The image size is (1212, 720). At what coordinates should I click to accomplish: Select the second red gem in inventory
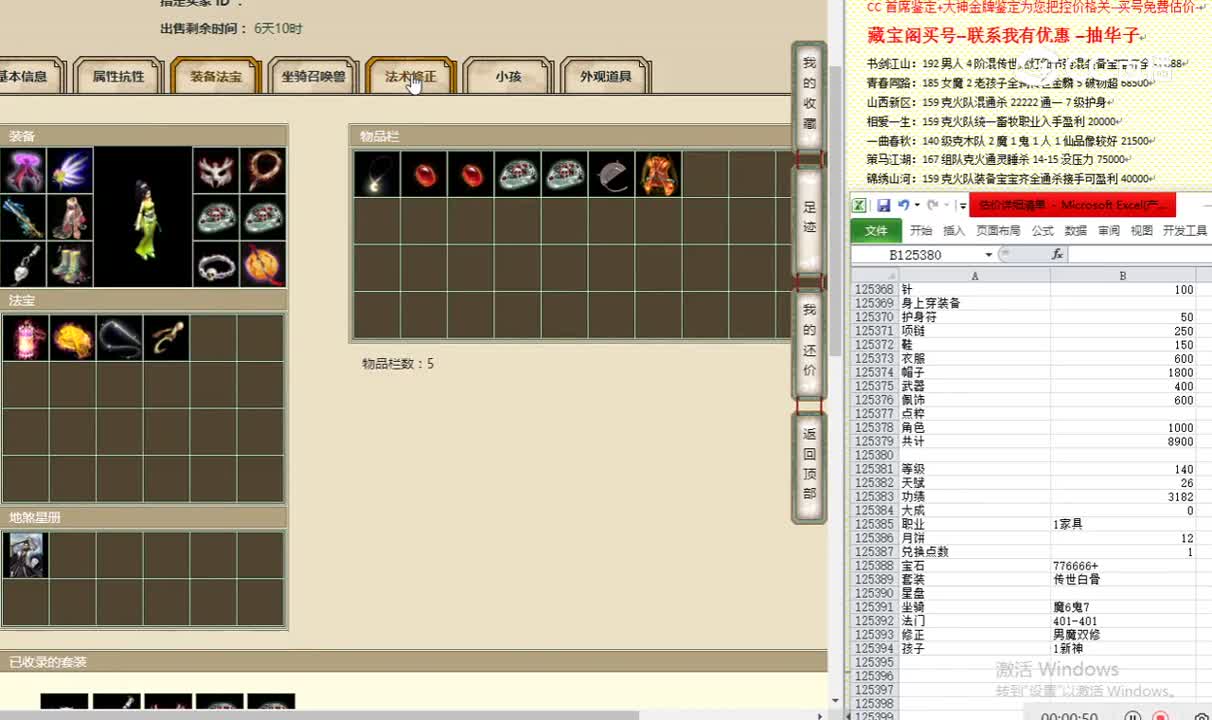click(x=471, y=174)
